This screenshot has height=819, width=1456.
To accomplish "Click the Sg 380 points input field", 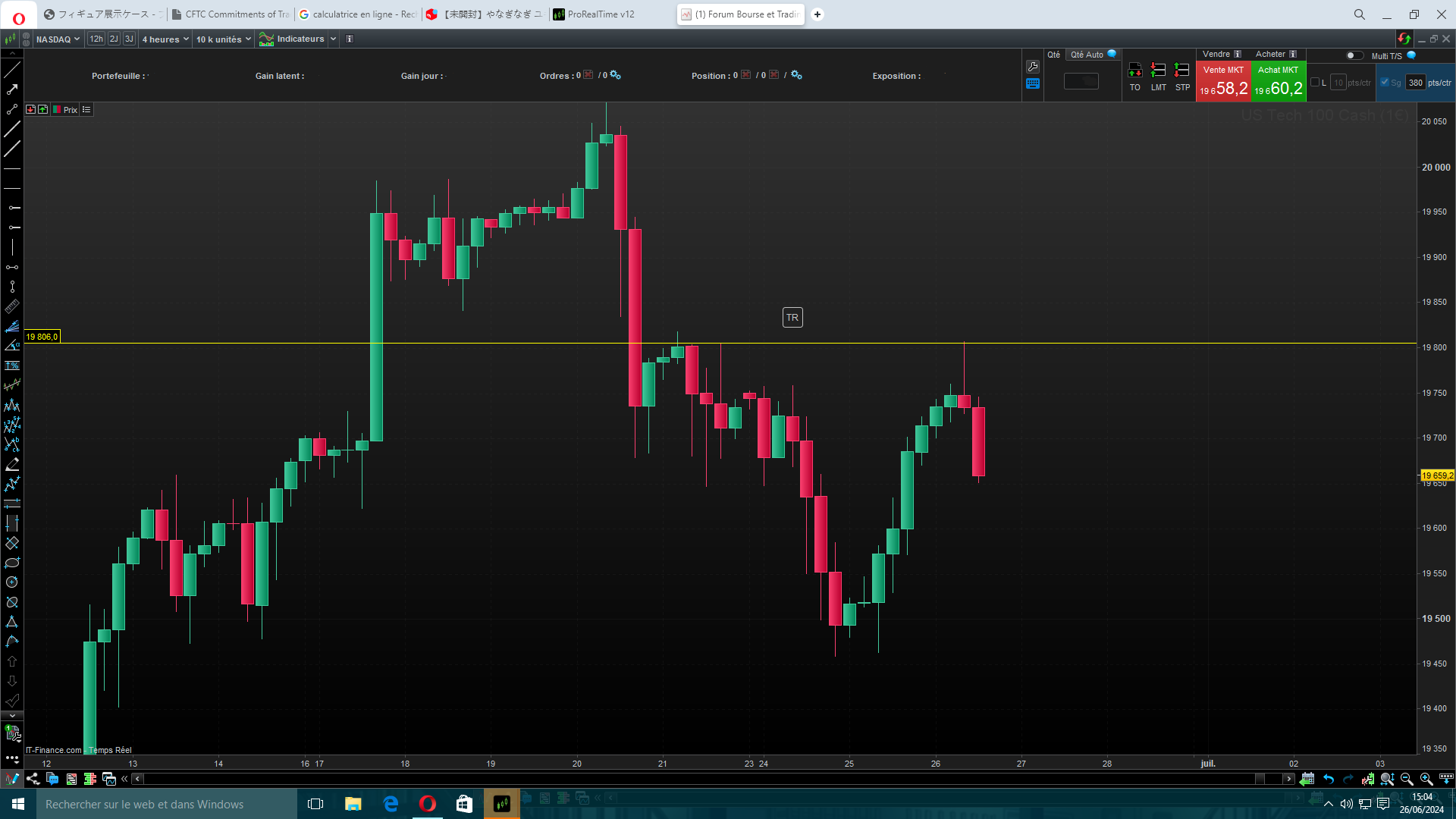I will [x=1415, y=83].
